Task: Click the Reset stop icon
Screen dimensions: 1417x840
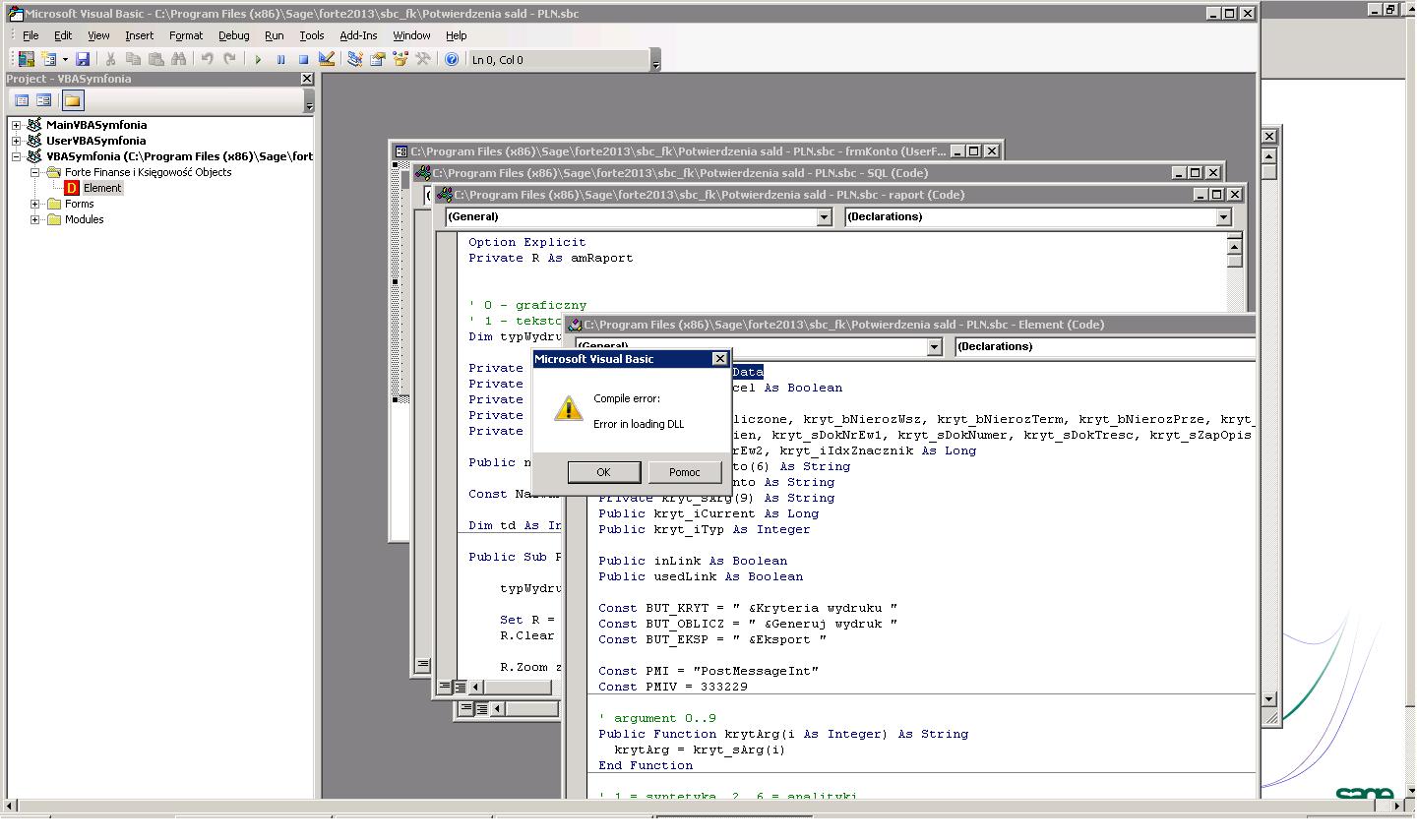Action: point(303,59)
